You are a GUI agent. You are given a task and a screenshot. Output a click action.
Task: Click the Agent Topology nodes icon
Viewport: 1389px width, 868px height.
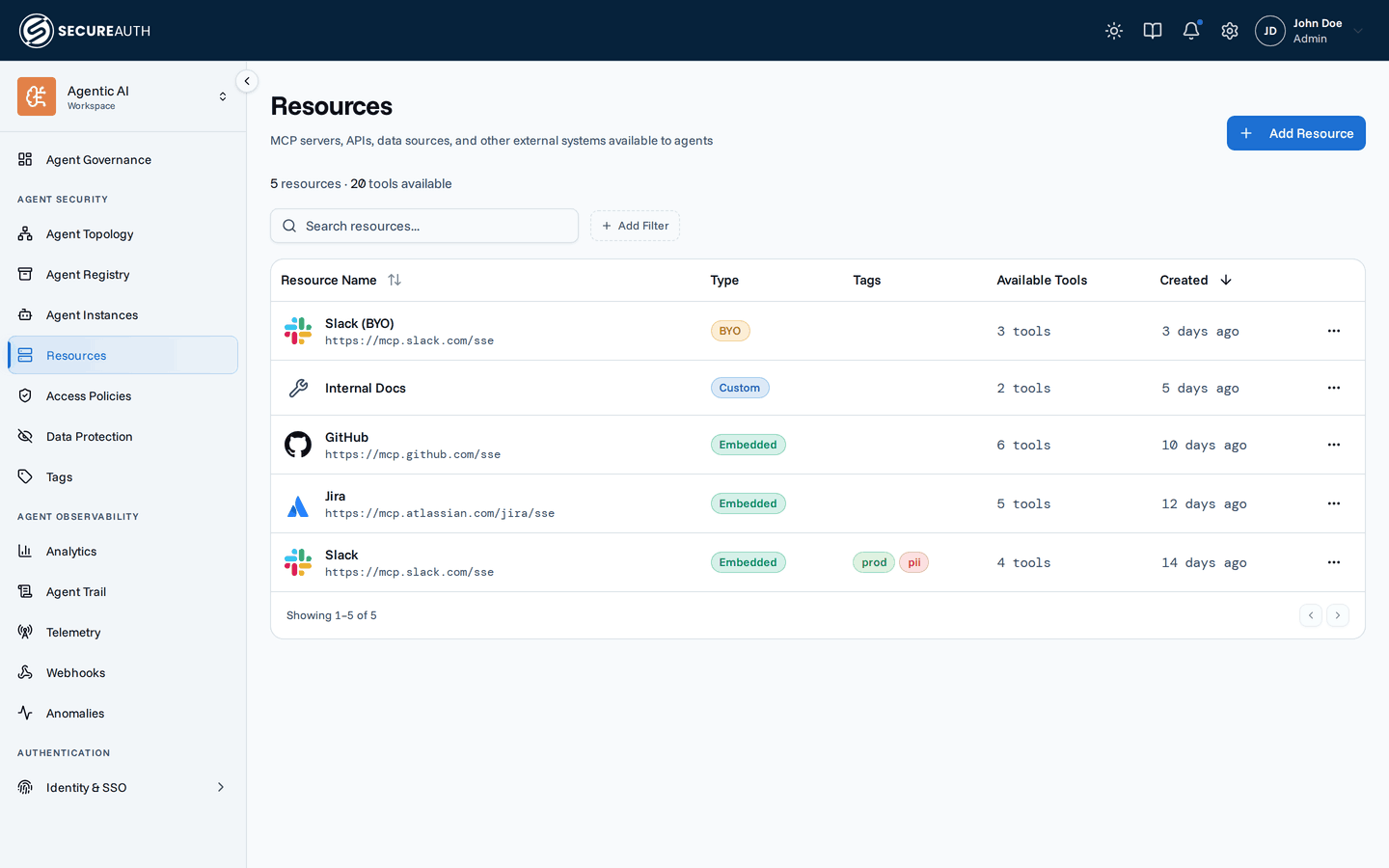[25, 233]
